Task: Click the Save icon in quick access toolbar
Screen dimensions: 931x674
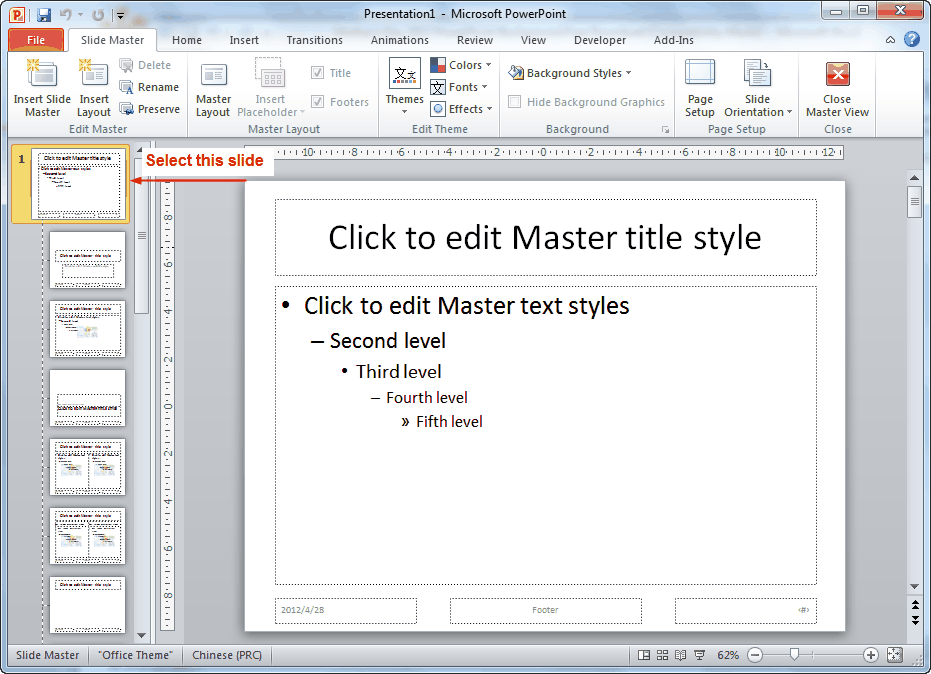Action: coord(43,14)
